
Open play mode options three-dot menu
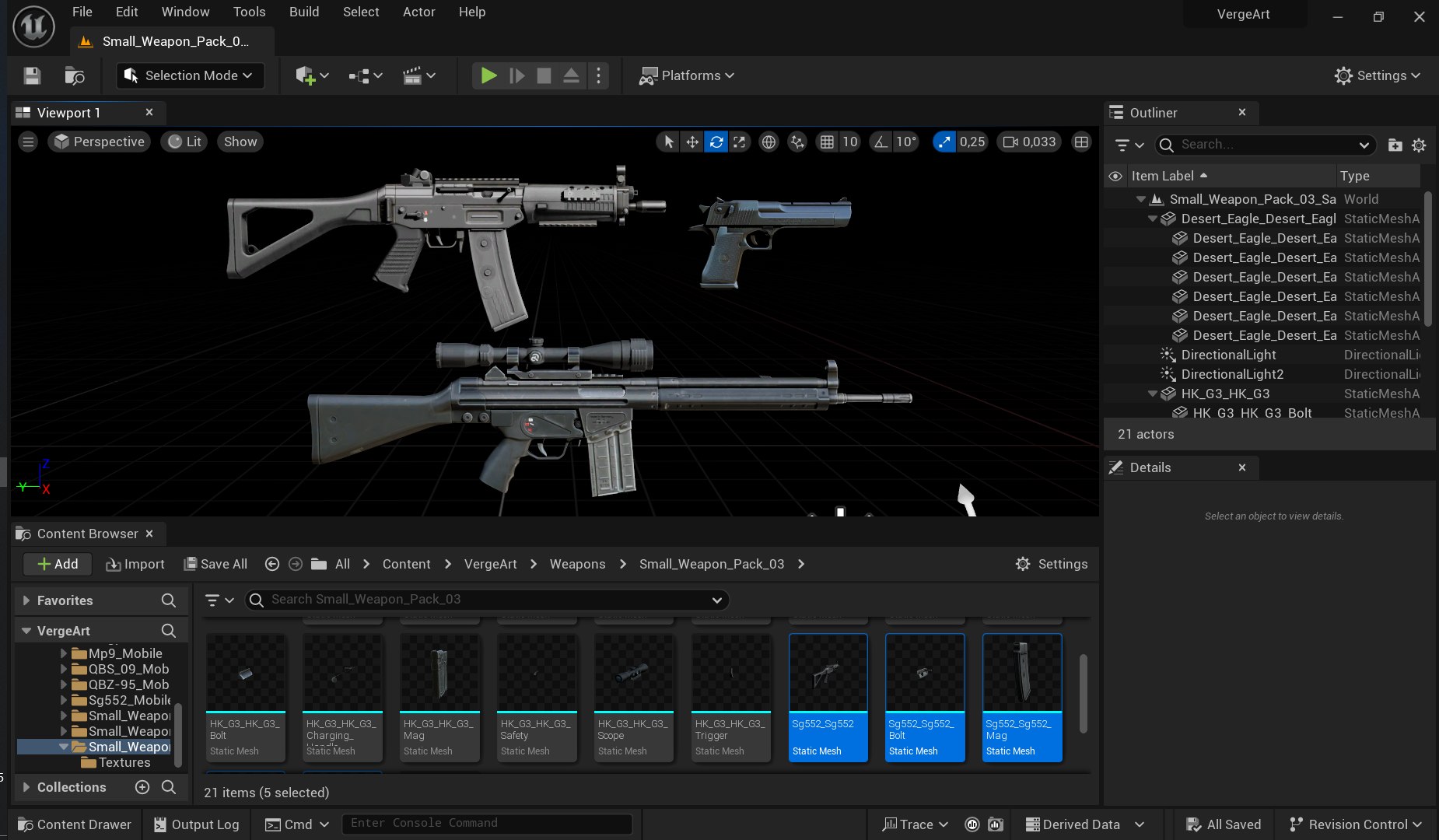coord(598,75)
